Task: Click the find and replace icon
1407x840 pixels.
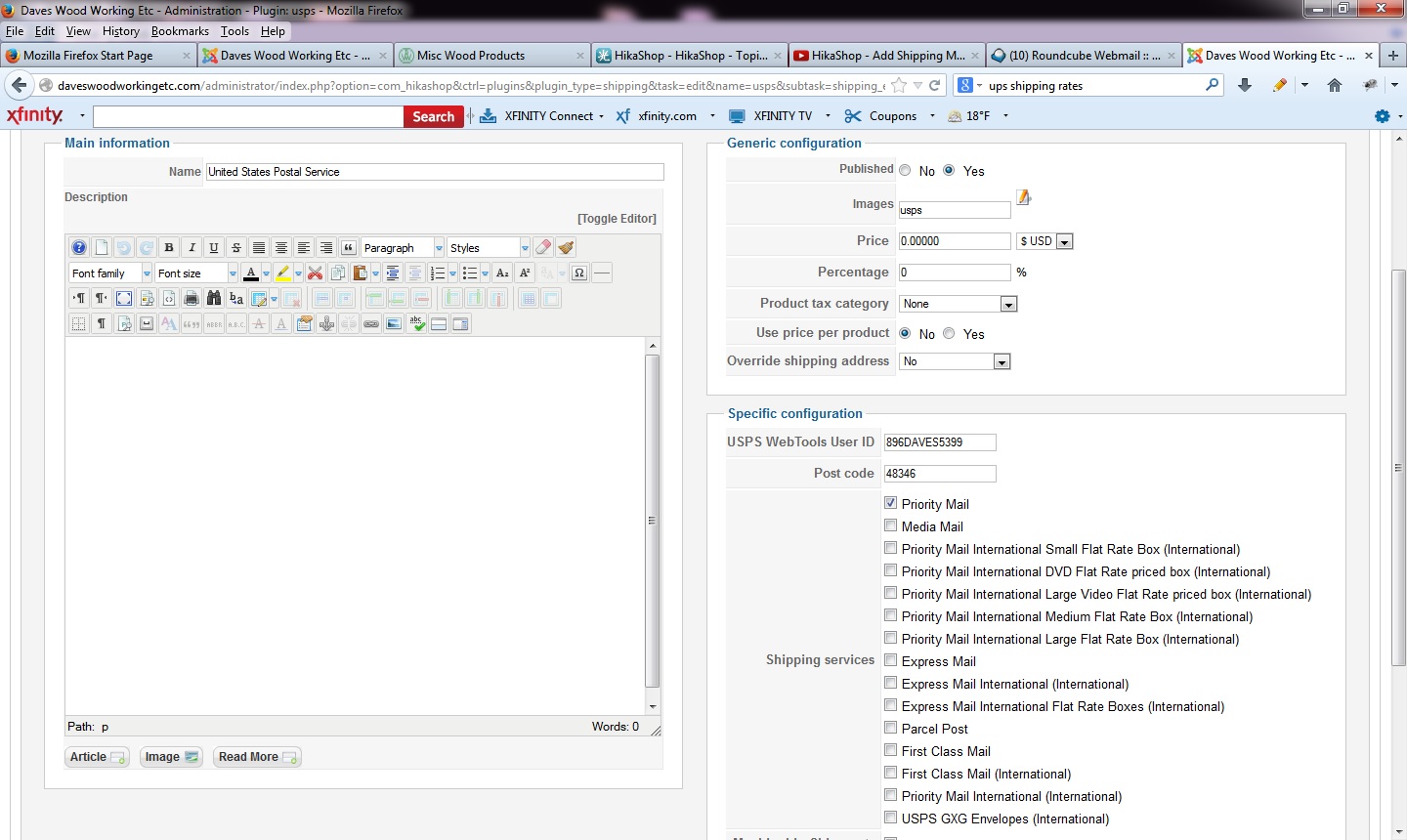Action: point(236,299)
